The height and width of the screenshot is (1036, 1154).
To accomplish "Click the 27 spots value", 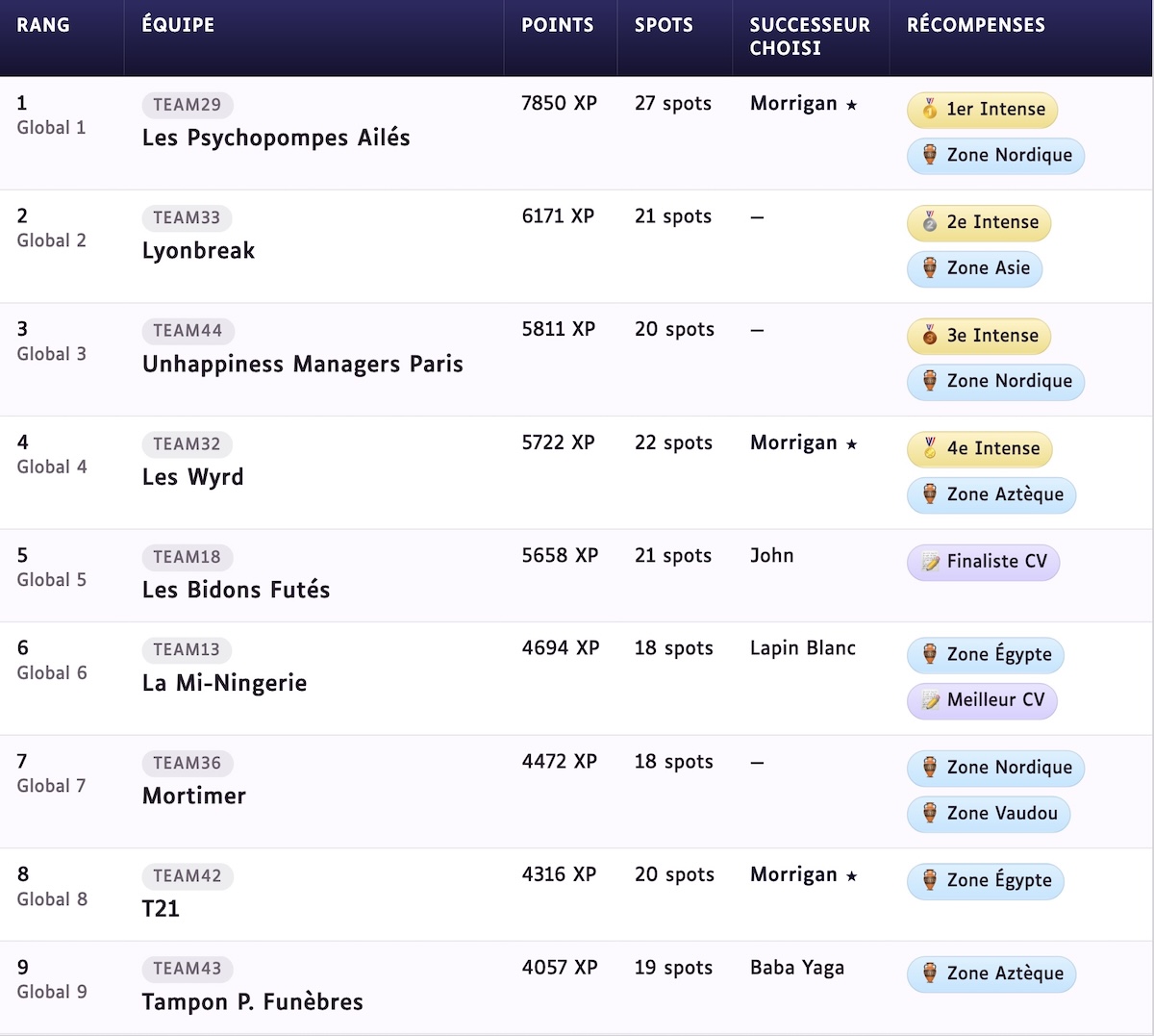I will (x=673, y=104).
